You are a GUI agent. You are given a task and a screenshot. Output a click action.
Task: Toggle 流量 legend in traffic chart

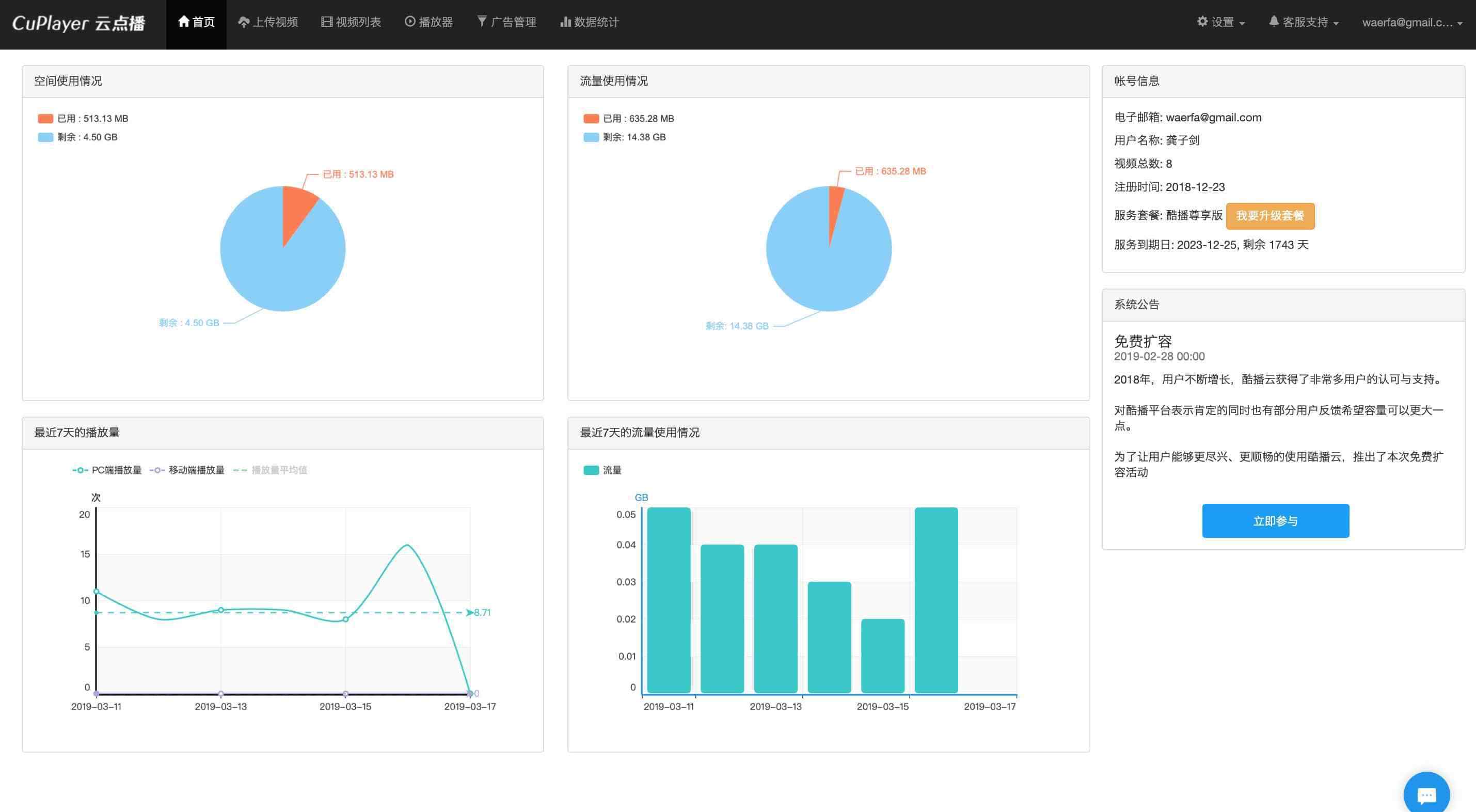[x=602, y=470]
